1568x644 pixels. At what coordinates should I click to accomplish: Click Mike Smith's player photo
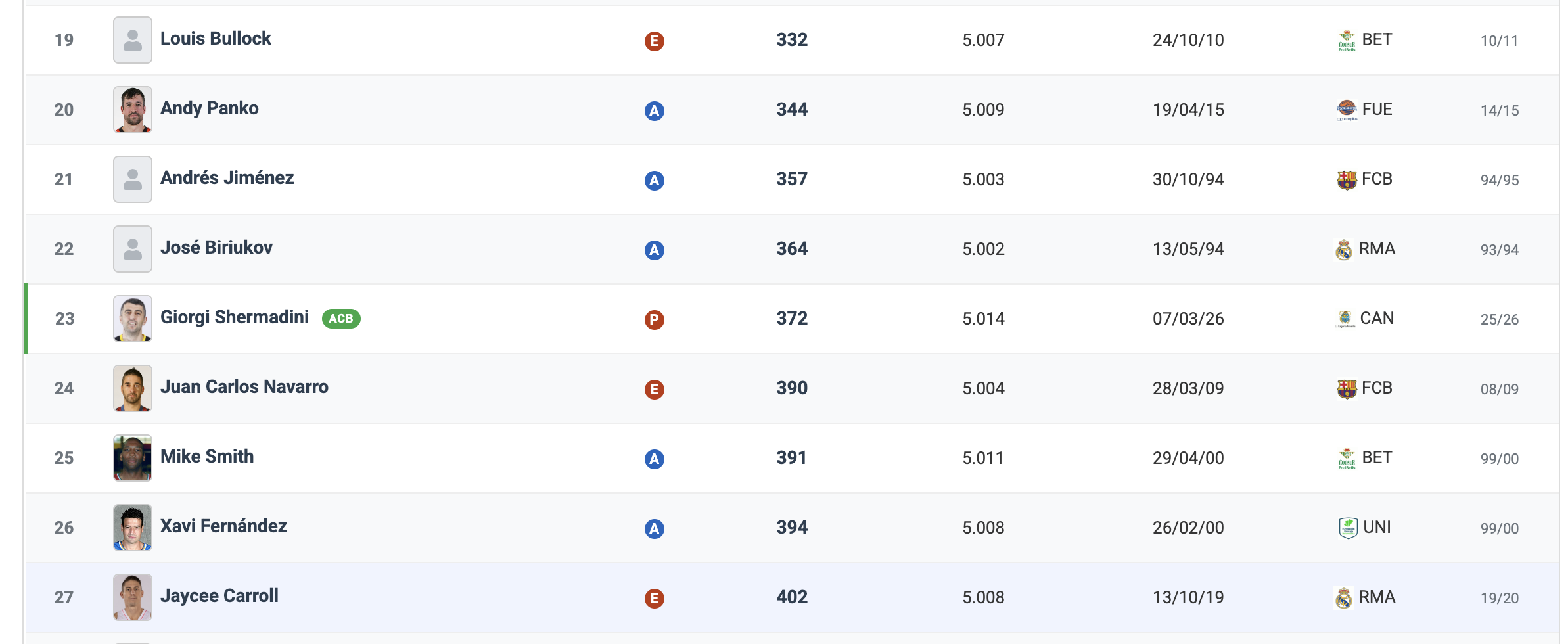[133, 458]
